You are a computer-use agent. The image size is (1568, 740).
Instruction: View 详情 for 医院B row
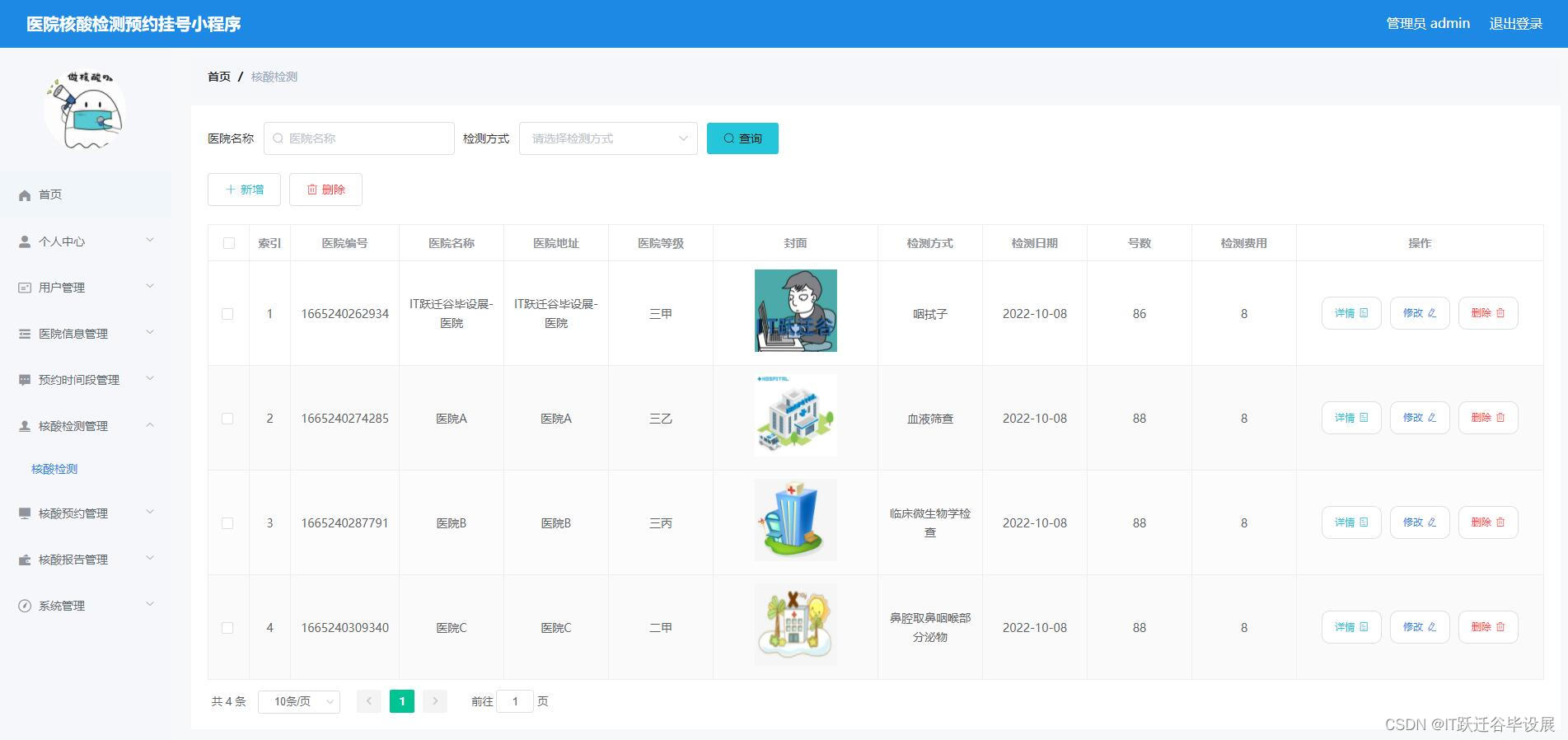[1351, 522]
